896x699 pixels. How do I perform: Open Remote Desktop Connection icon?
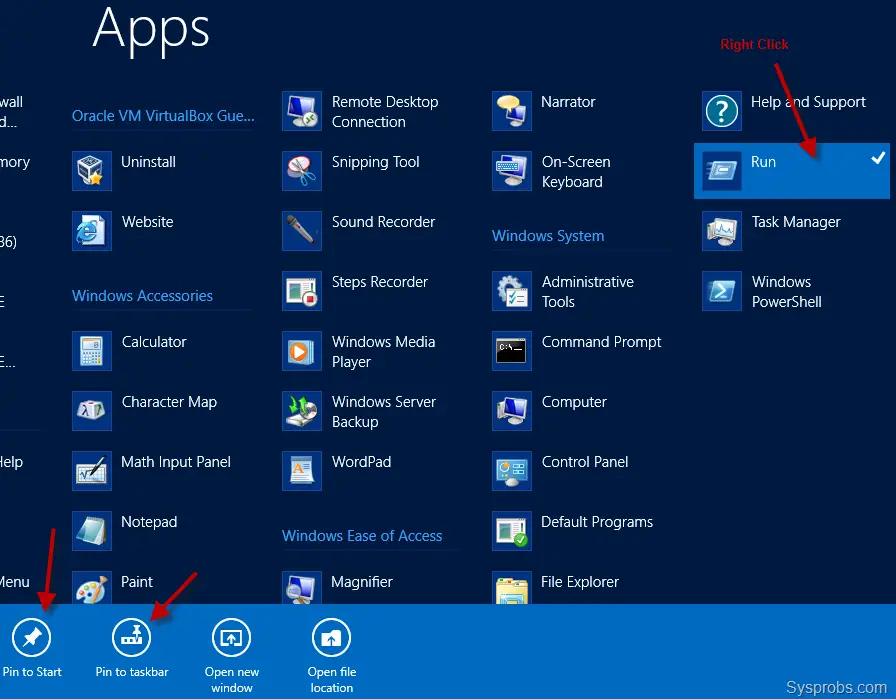(302, 111)
